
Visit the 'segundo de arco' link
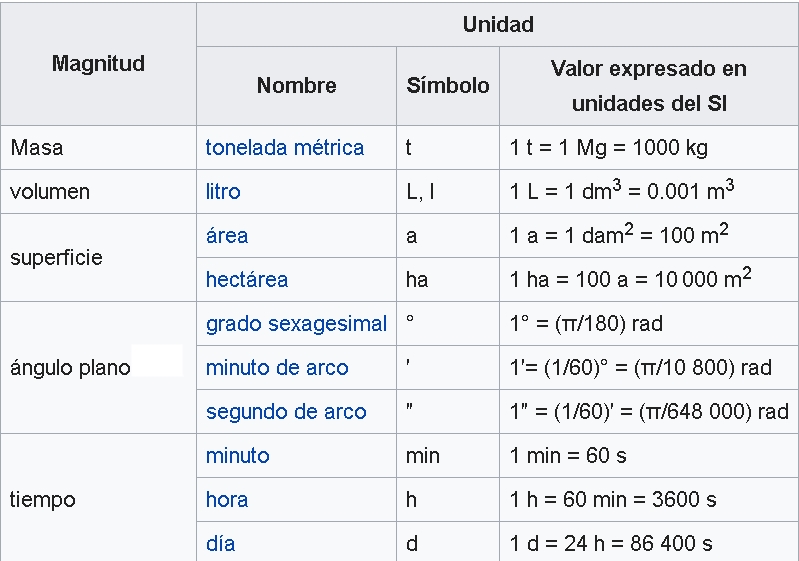click(286, 412)
